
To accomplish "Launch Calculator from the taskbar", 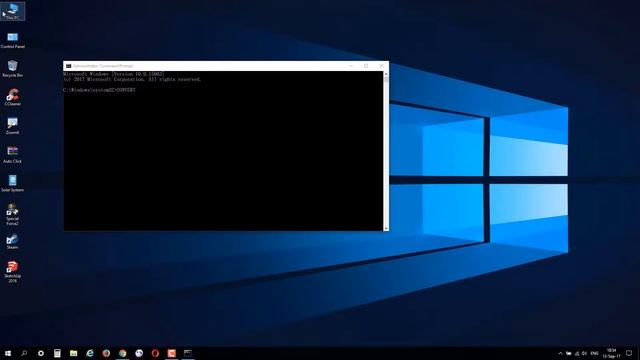I will coord(57,353).
